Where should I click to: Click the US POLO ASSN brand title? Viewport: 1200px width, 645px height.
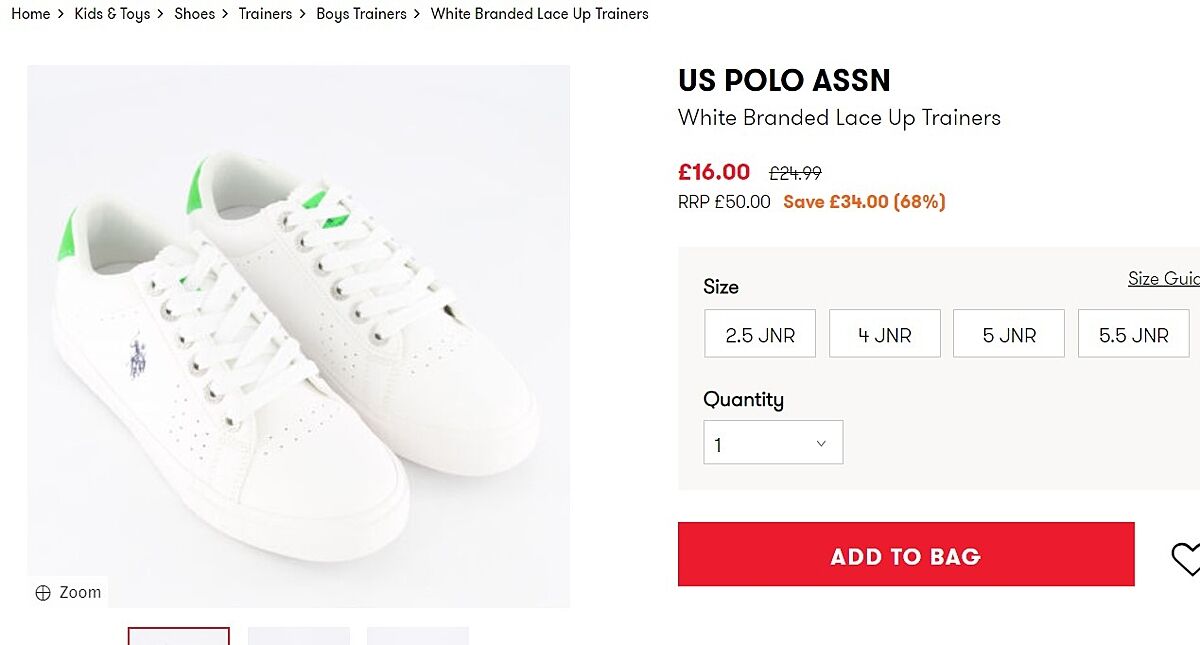tap(784, 80)
